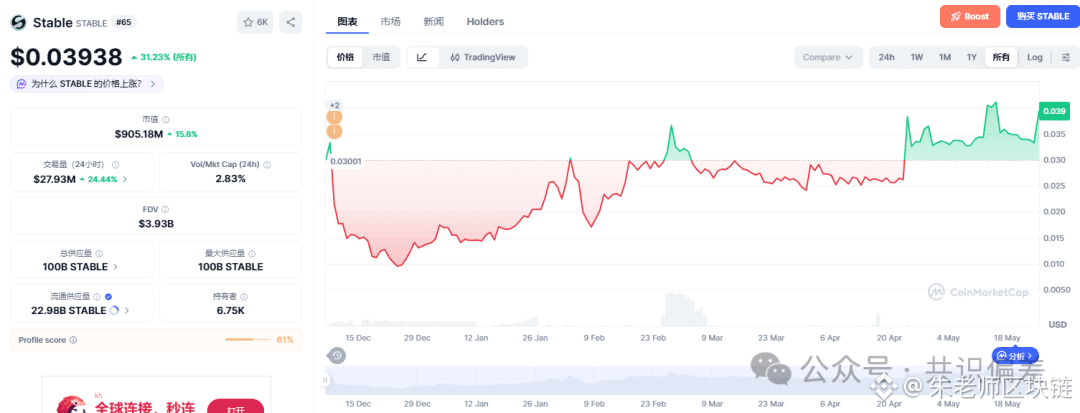1080x413 pixels.
Task: Set time range to 所有
Action: point(1001,57)
